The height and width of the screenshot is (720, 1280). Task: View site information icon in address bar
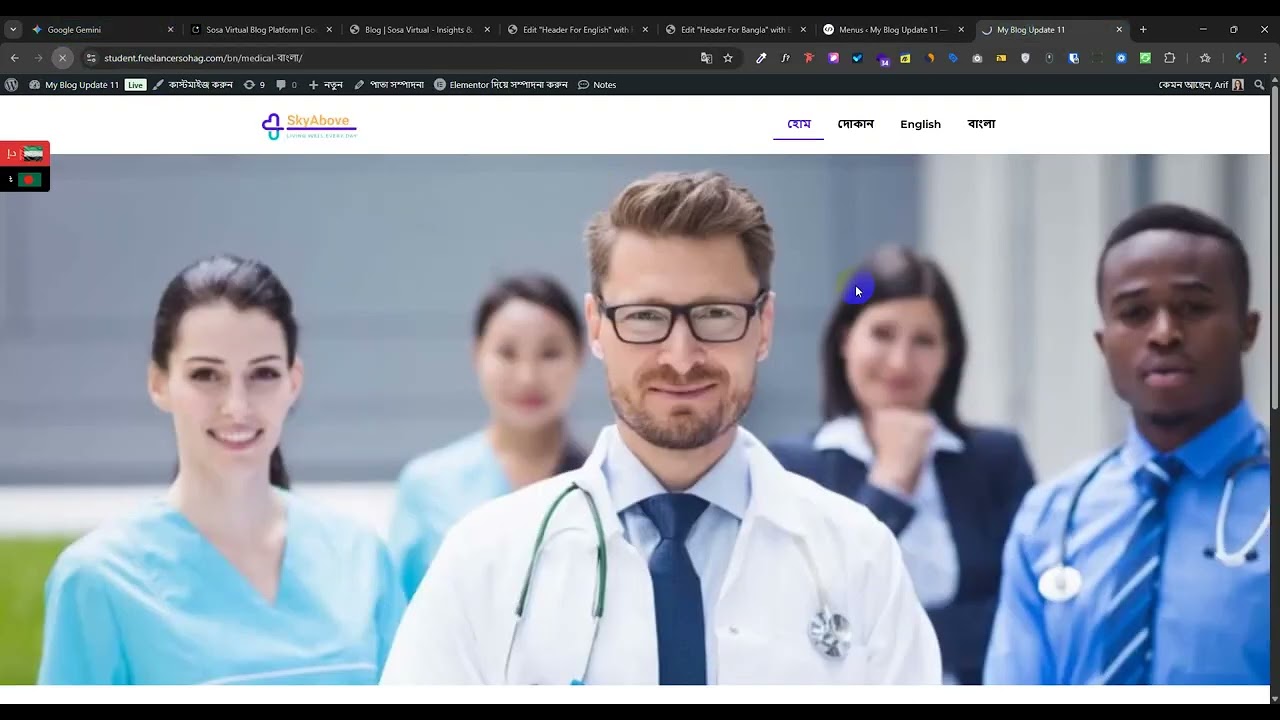click(x=91, y=58)
